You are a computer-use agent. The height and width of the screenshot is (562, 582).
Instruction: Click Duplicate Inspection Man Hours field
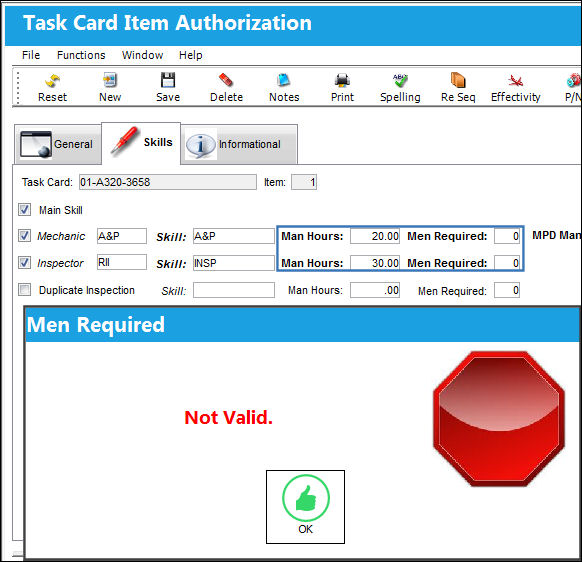[375, 290]
